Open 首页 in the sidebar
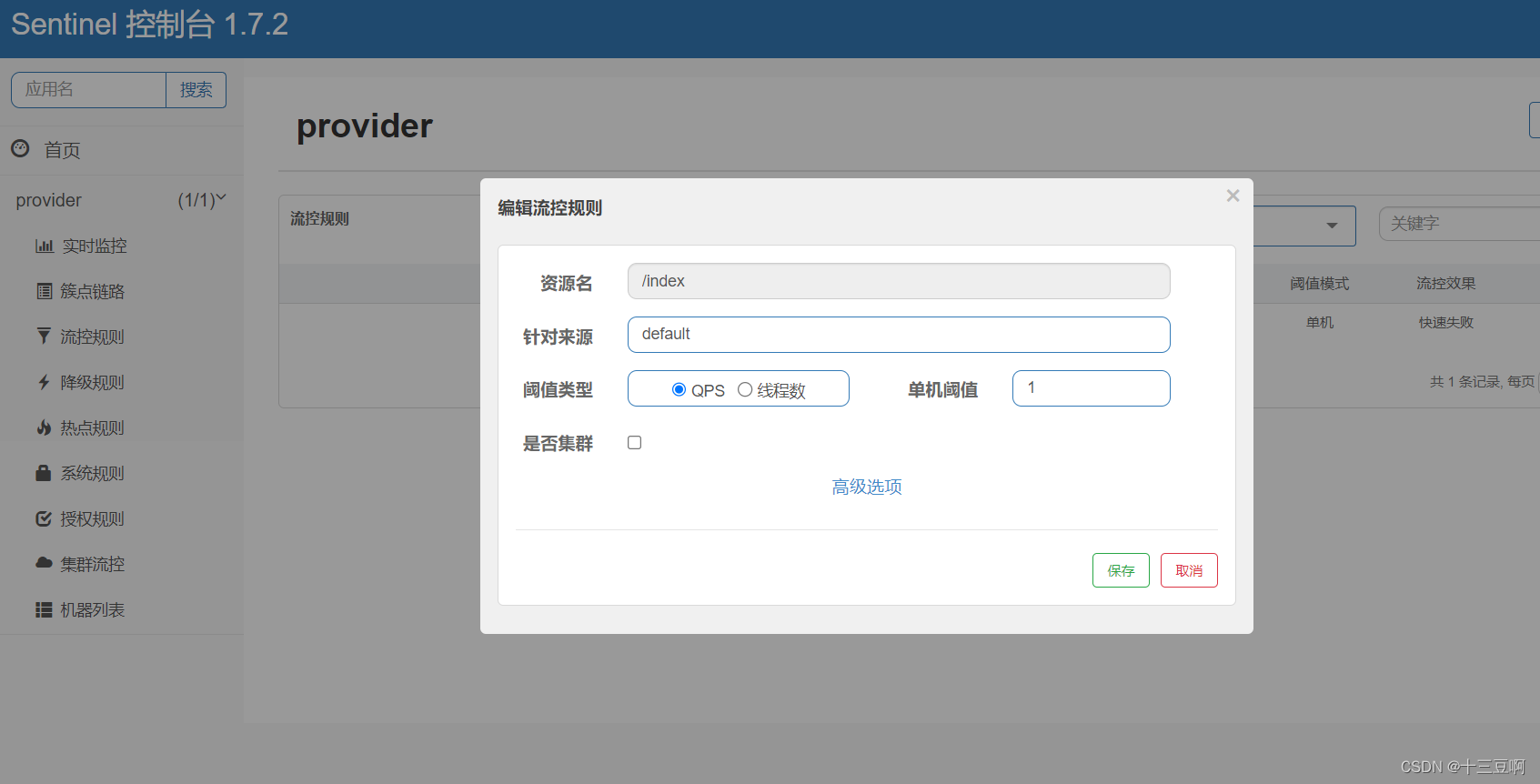The image size is (1540, 784). click(x=62, y=150)
